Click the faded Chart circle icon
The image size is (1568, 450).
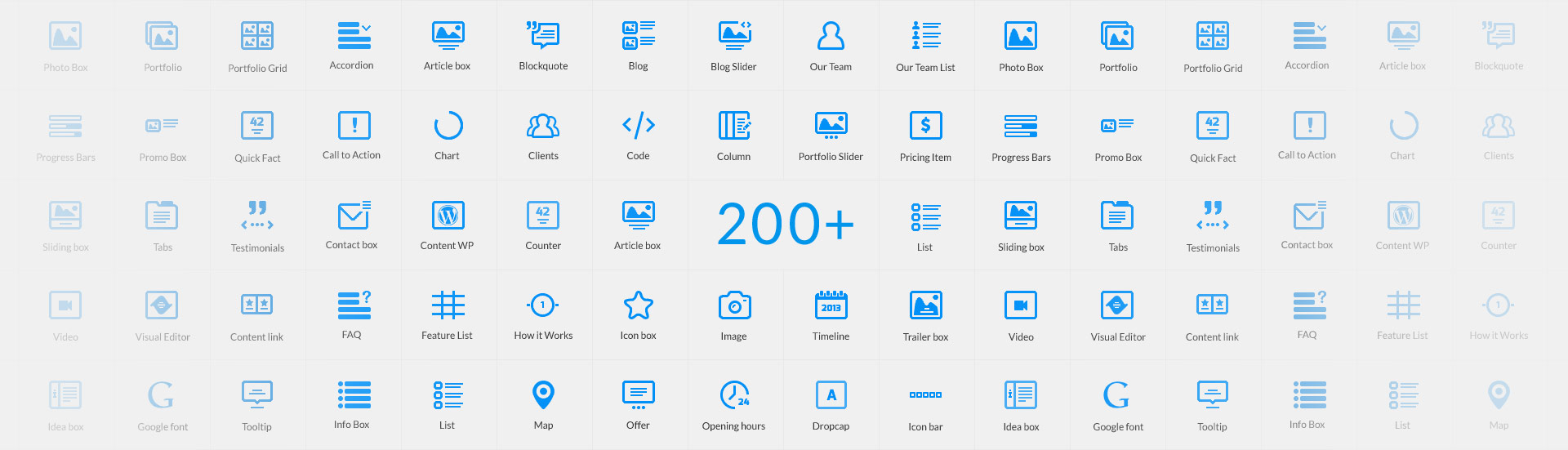1402,126
